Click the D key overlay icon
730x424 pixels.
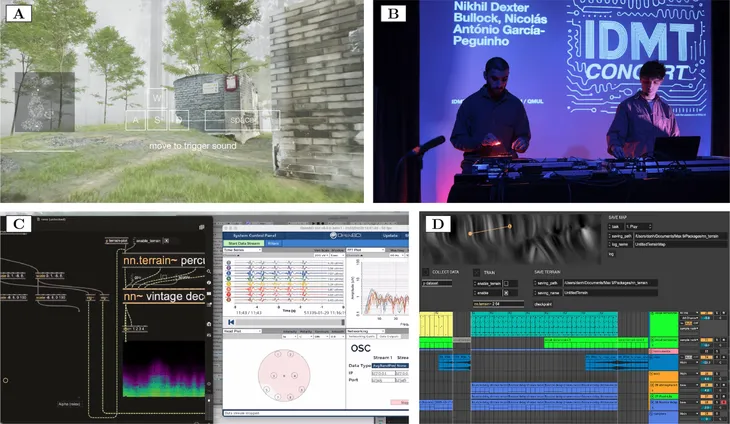point(178,120)
